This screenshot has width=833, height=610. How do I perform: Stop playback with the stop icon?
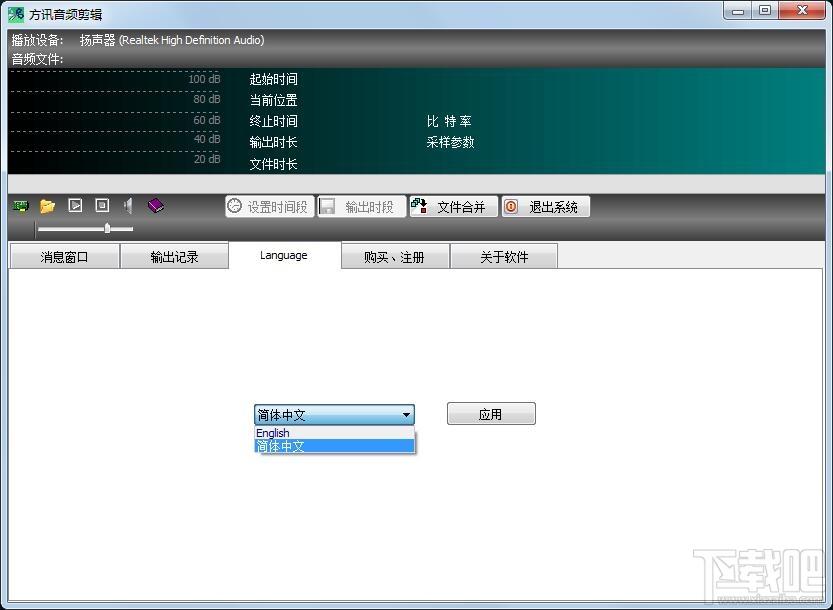tap(102, 205)
